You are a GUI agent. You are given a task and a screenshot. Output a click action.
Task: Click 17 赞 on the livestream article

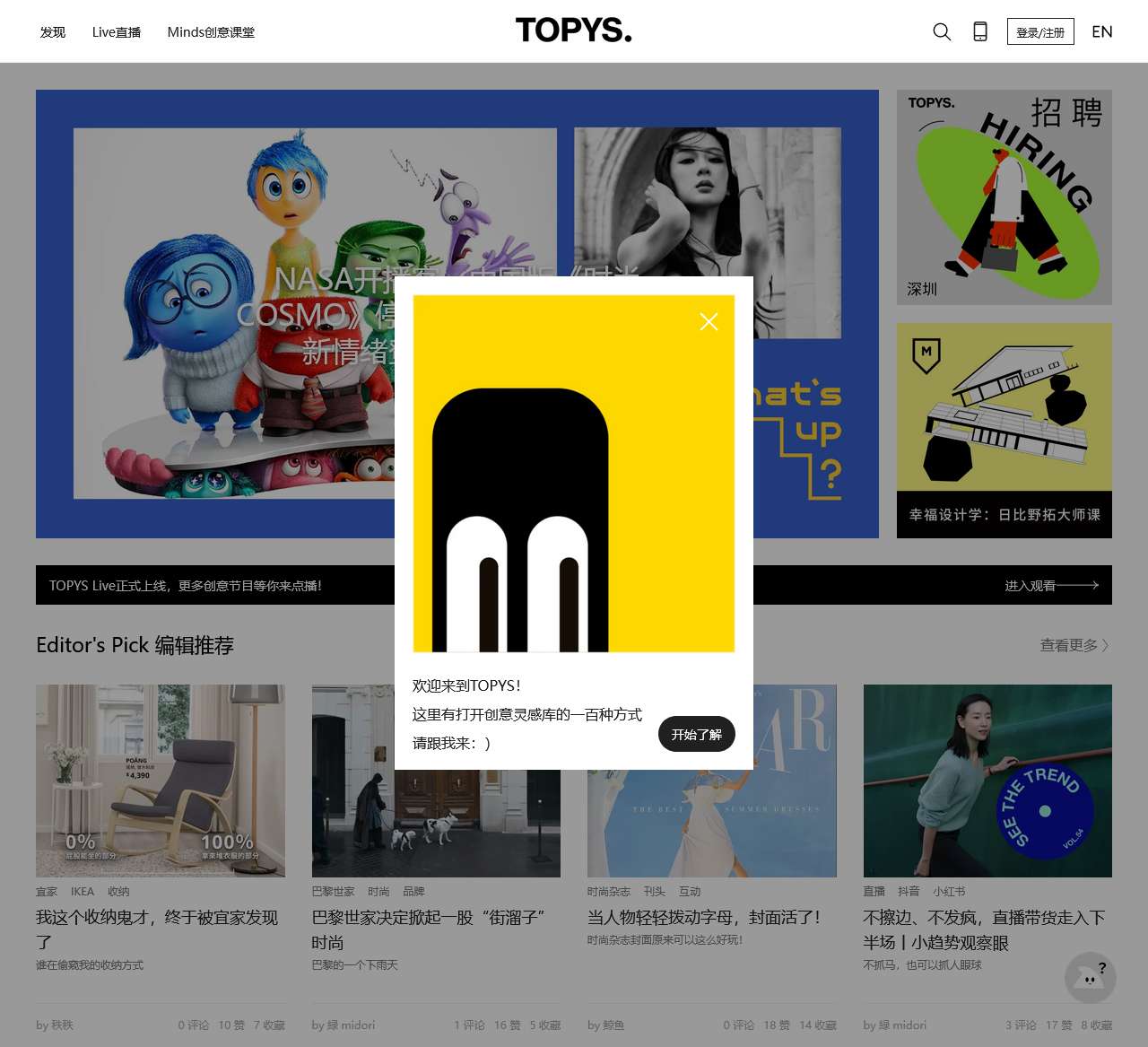pyautogui.click(x=1059, y=1025)
